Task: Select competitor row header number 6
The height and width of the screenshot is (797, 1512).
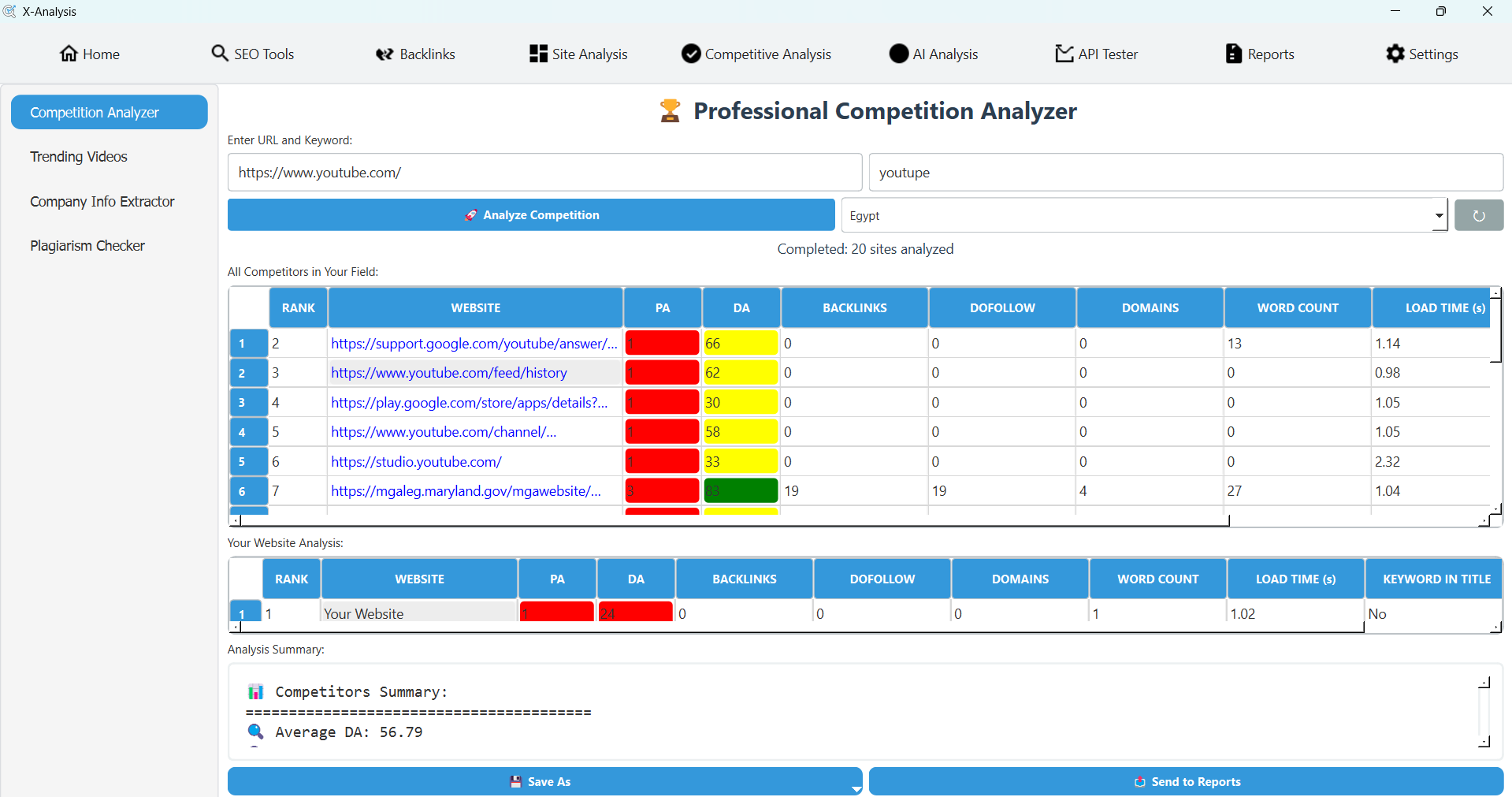Action: [x=249, y=491]
